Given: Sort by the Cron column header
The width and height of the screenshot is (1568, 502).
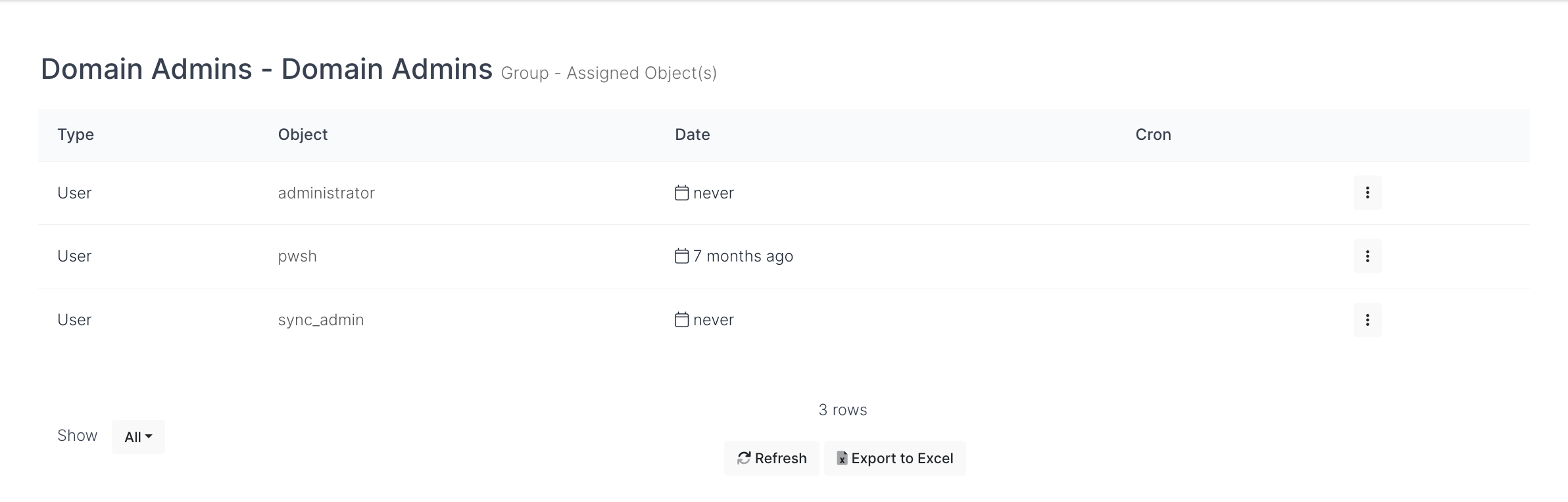Looking at the screenshot, I should click(x=1153, y=135).
